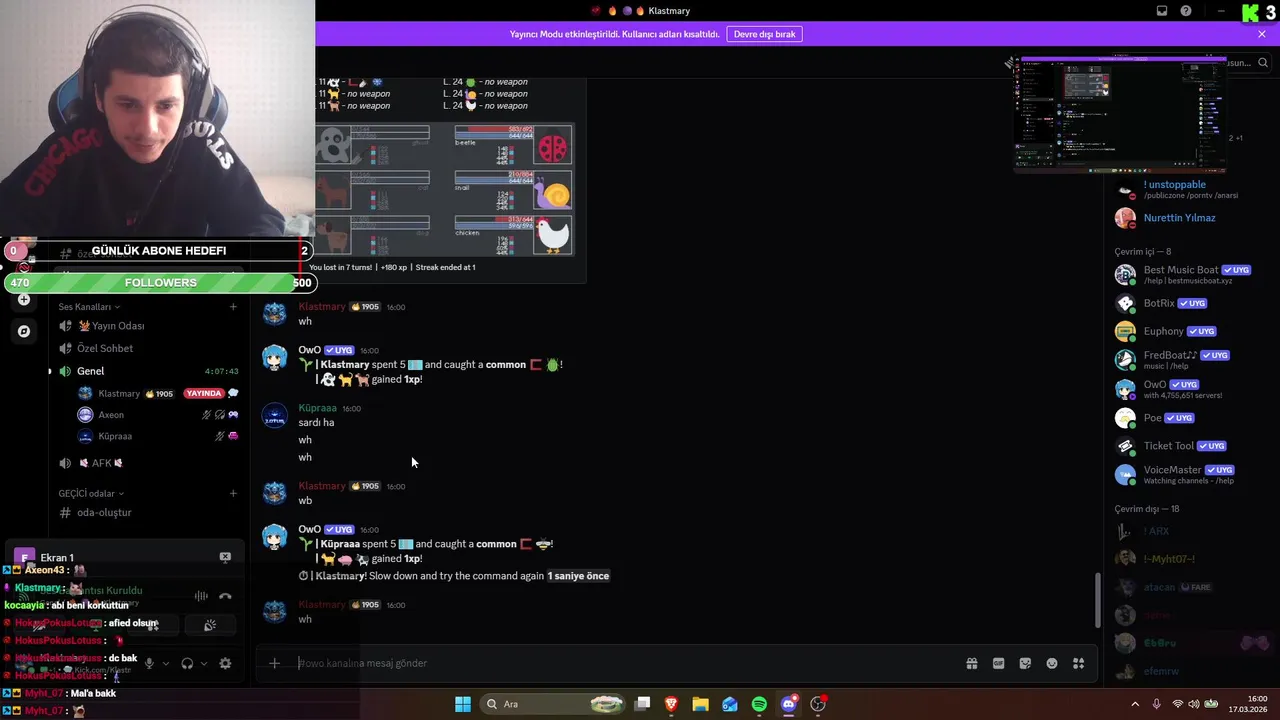Viewport: 1280px width, 720px height.
Task: Open the GIF picker
Action: click(998, 663)
